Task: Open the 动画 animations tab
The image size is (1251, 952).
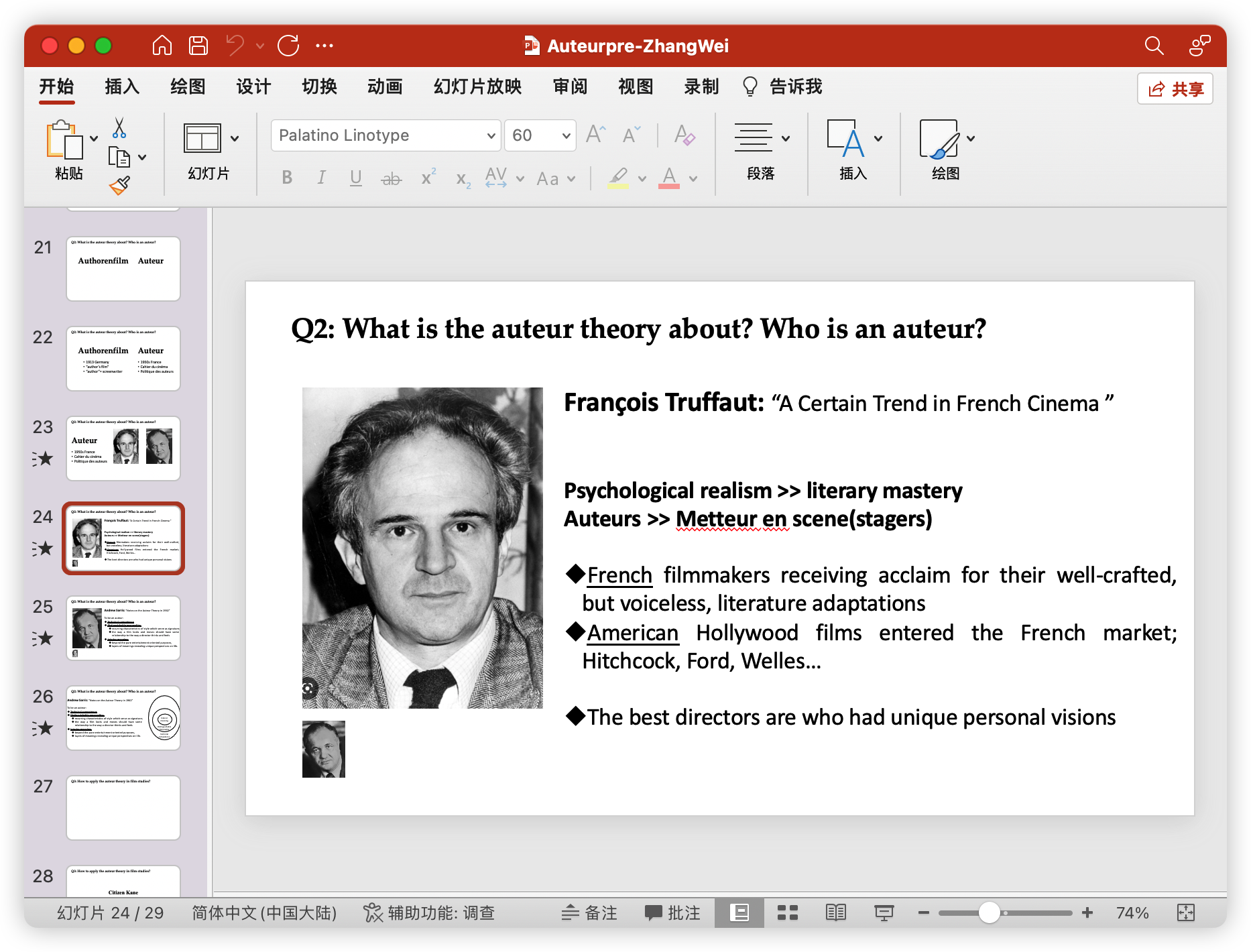Action: click(x=385, y=86)
